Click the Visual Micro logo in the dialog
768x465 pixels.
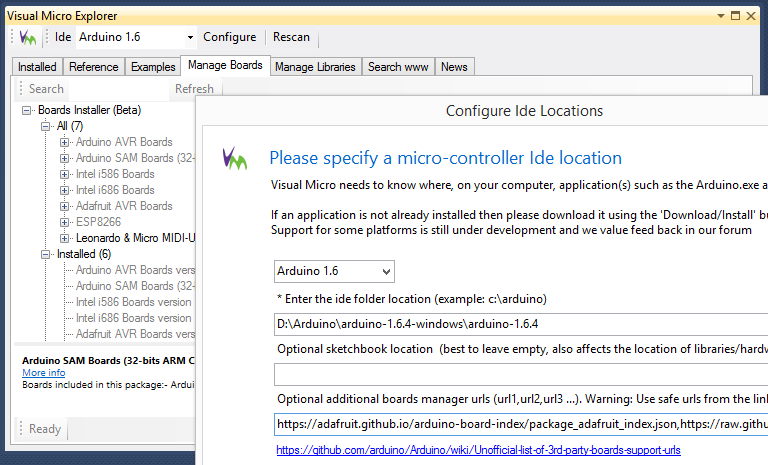pos(235,158)
